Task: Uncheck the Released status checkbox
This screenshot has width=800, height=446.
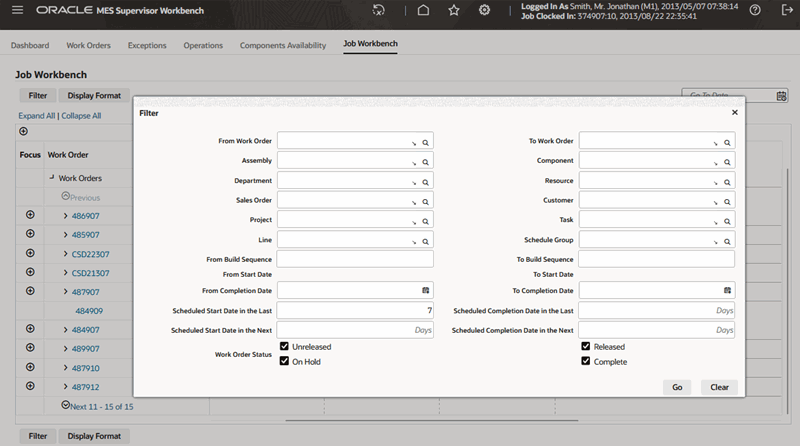Action: click(x=586, y=346)
